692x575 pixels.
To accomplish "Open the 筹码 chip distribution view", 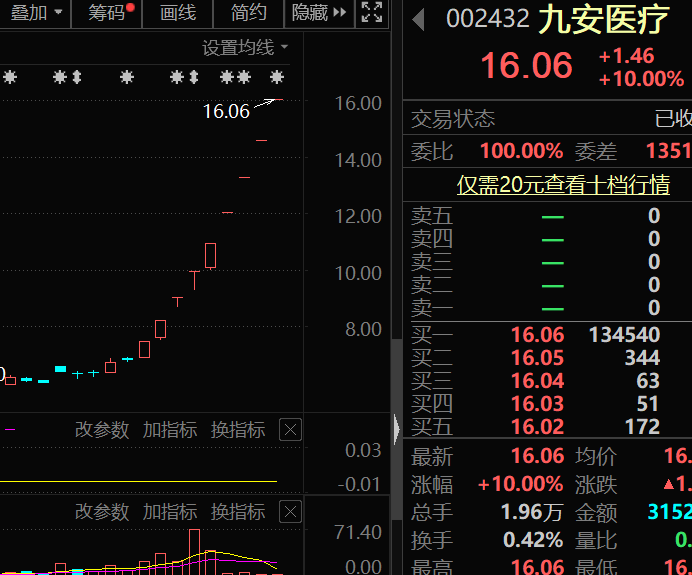I will pos(107,13).
